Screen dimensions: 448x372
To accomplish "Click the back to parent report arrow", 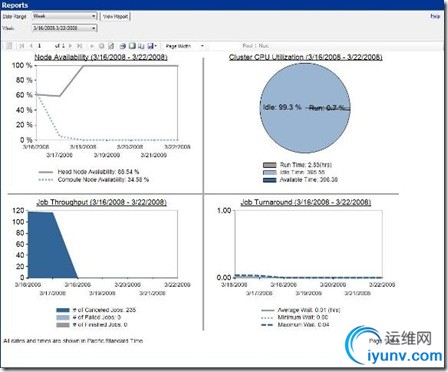I will (x=92, y=46).
